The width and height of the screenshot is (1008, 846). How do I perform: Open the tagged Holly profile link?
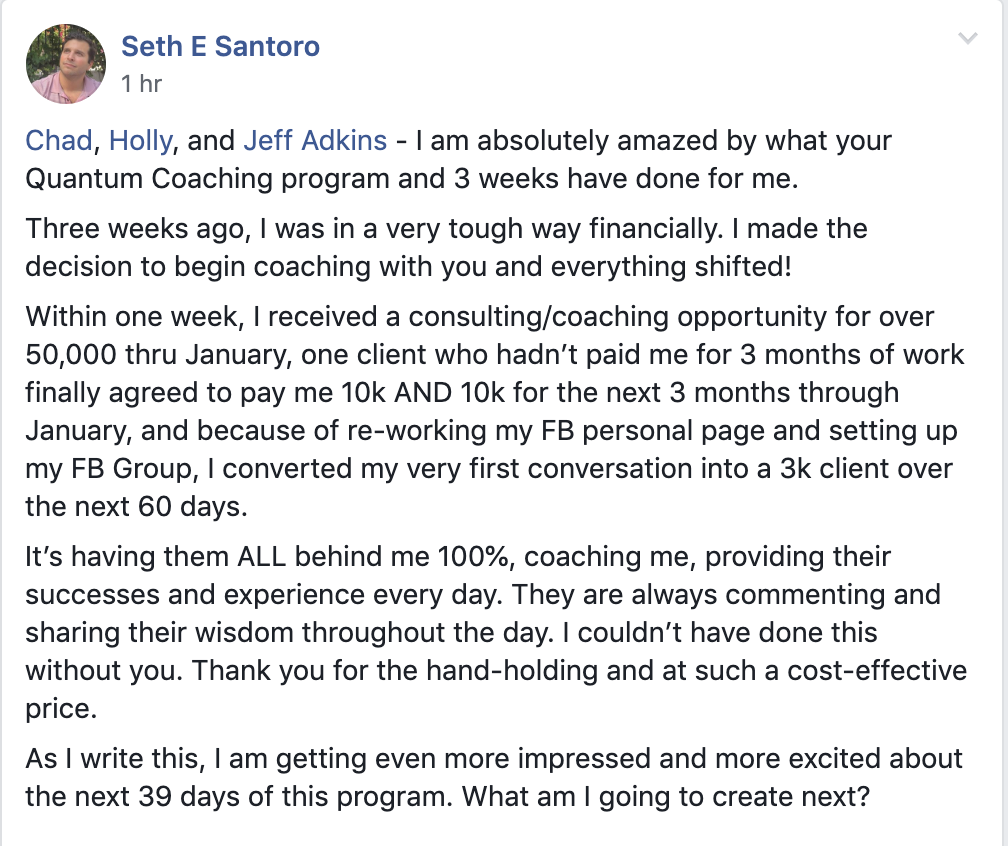coord(141,141)
